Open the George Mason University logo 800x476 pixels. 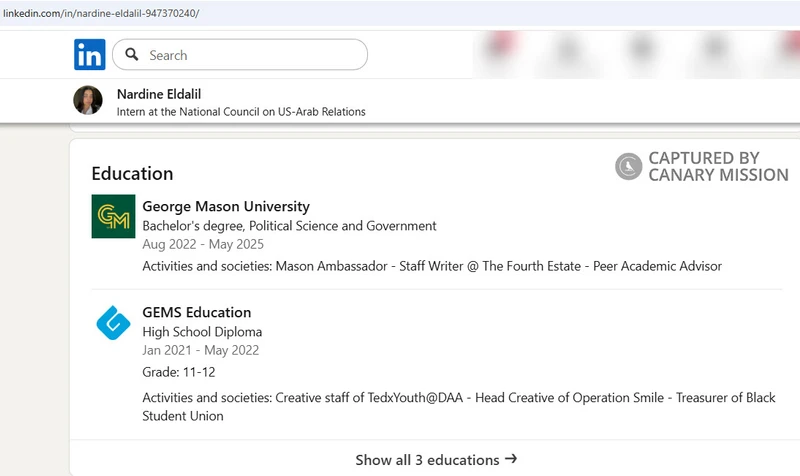(x=113, y=216)
